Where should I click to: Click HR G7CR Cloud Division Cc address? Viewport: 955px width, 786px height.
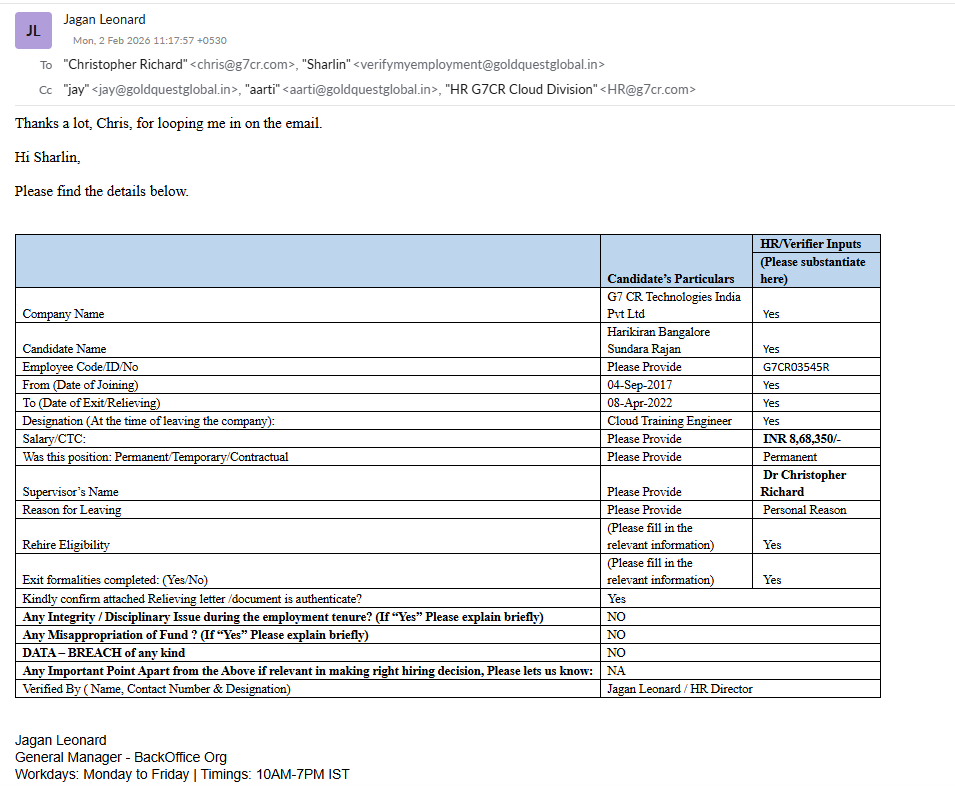(x=569, y=89)
